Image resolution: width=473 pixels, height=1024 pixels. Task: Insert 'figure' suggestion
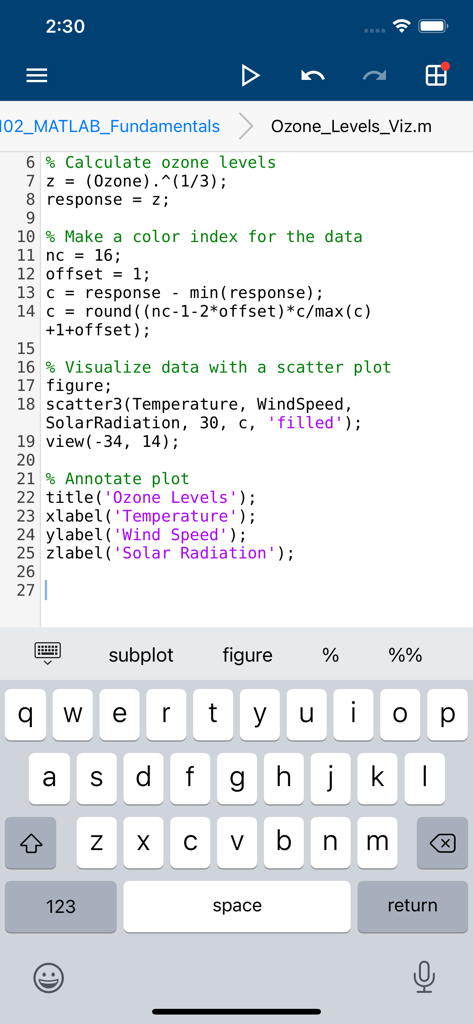click(248, 655)
